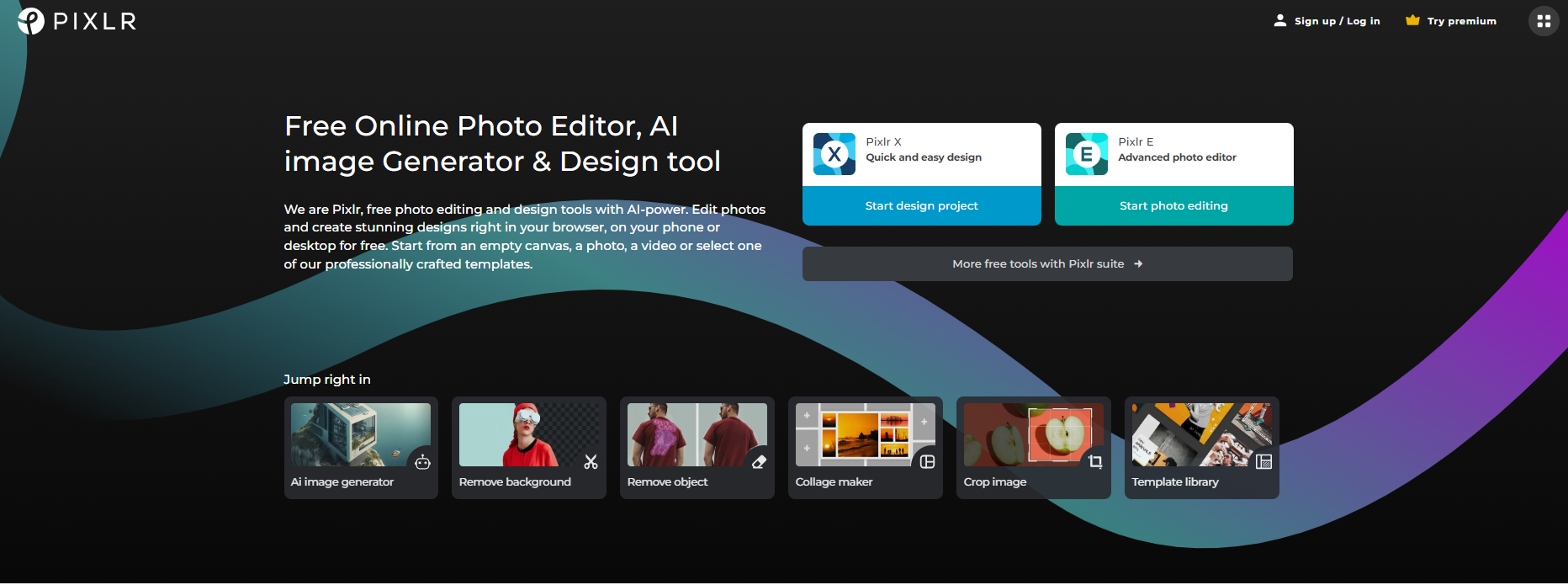Screen dimensions: 1568x585
Task: Click the user profile icon
Action: (x=1280, y=20)
